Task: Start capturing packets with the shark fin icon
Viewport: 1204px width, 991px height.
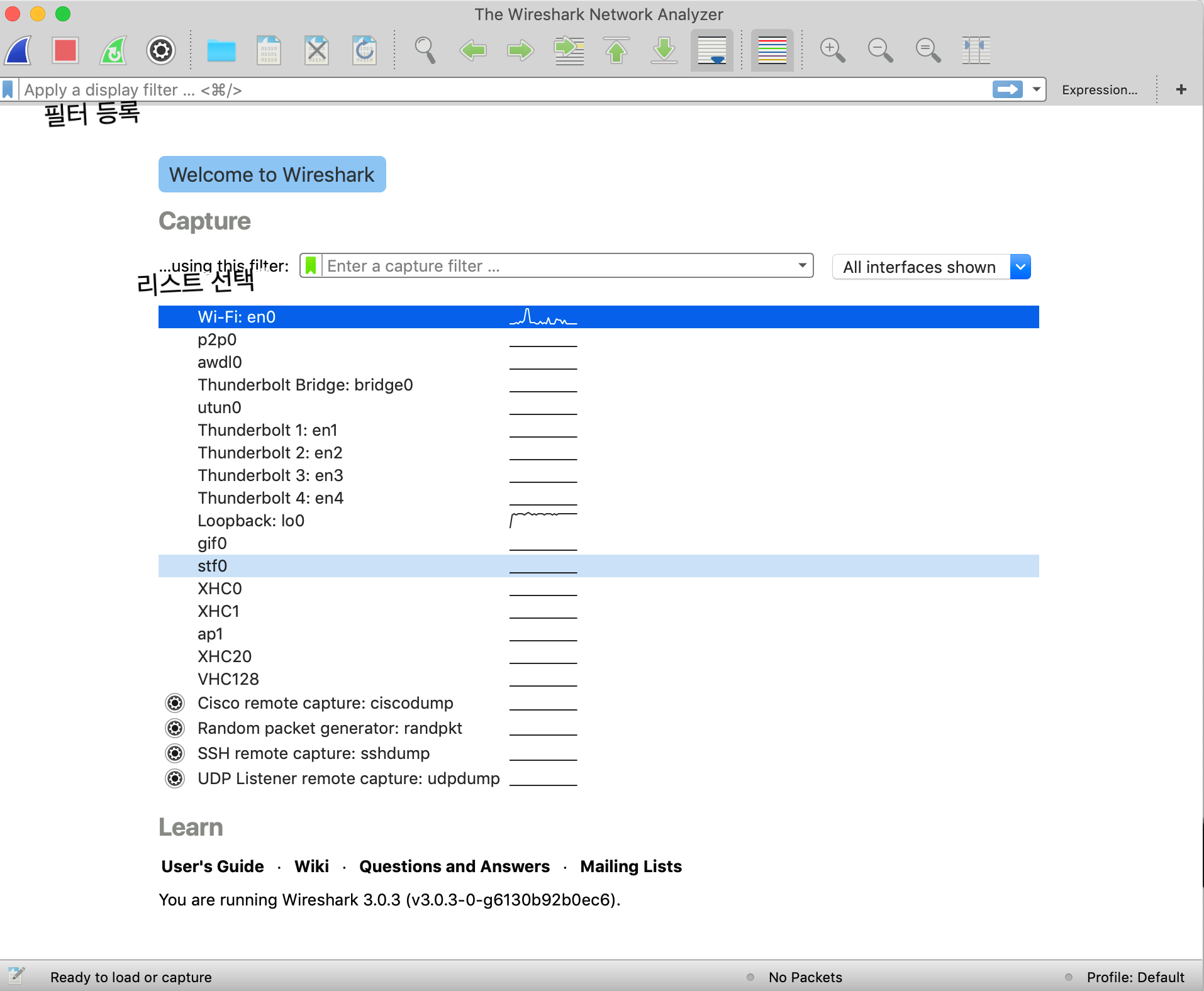Action: click(x=18, y=50)
